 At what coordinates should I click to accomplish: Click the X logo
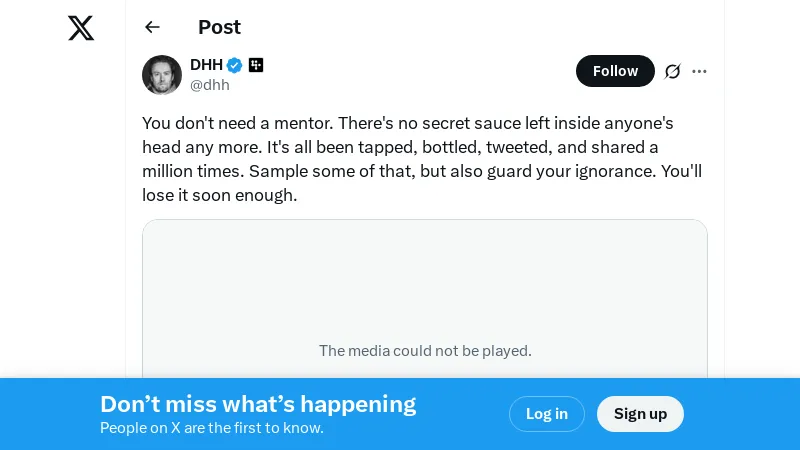click(81, 28)
